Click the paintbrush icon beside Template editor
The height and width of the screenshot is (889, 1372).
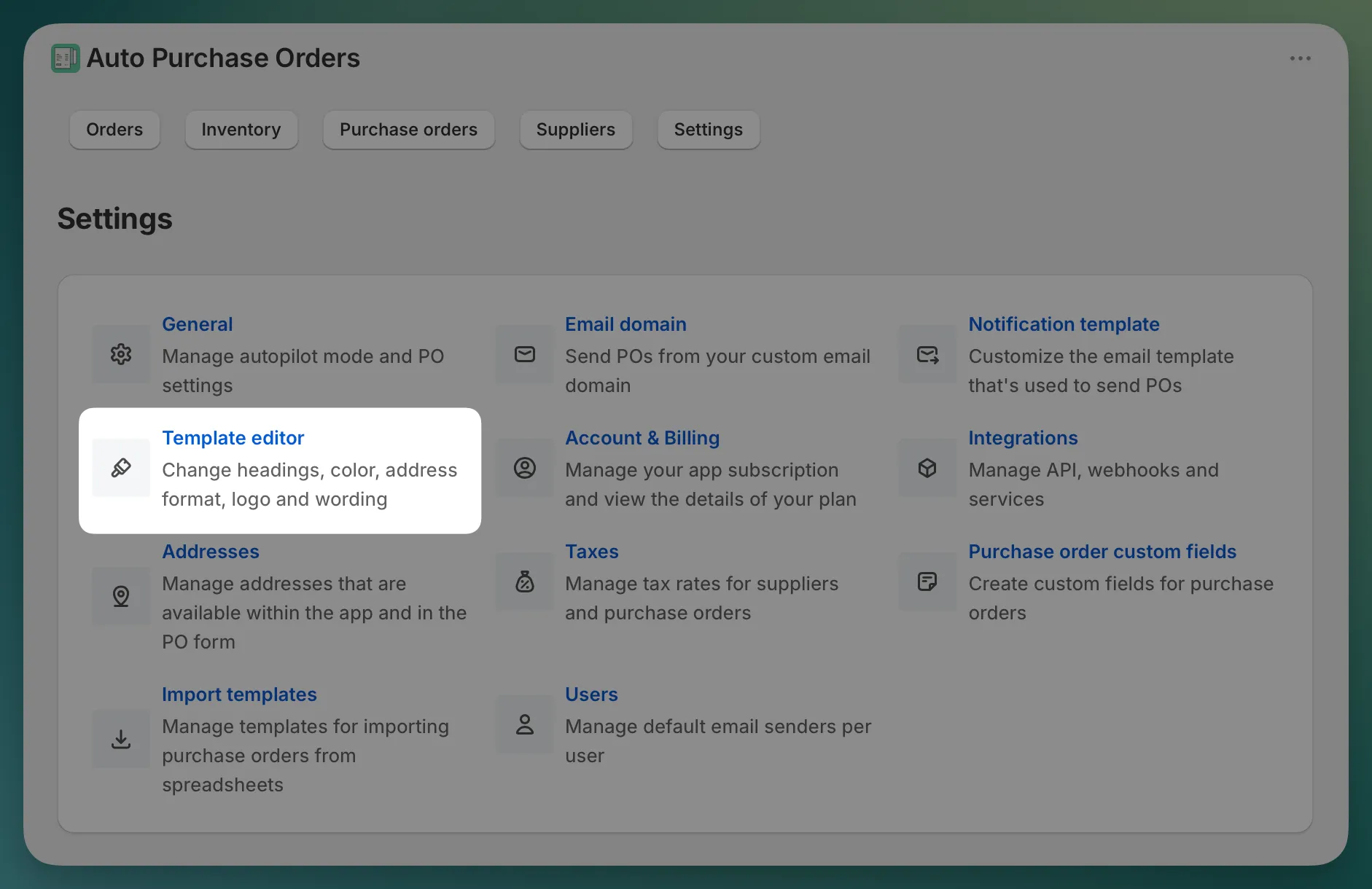pyautogui.click(x=121, y=468)
